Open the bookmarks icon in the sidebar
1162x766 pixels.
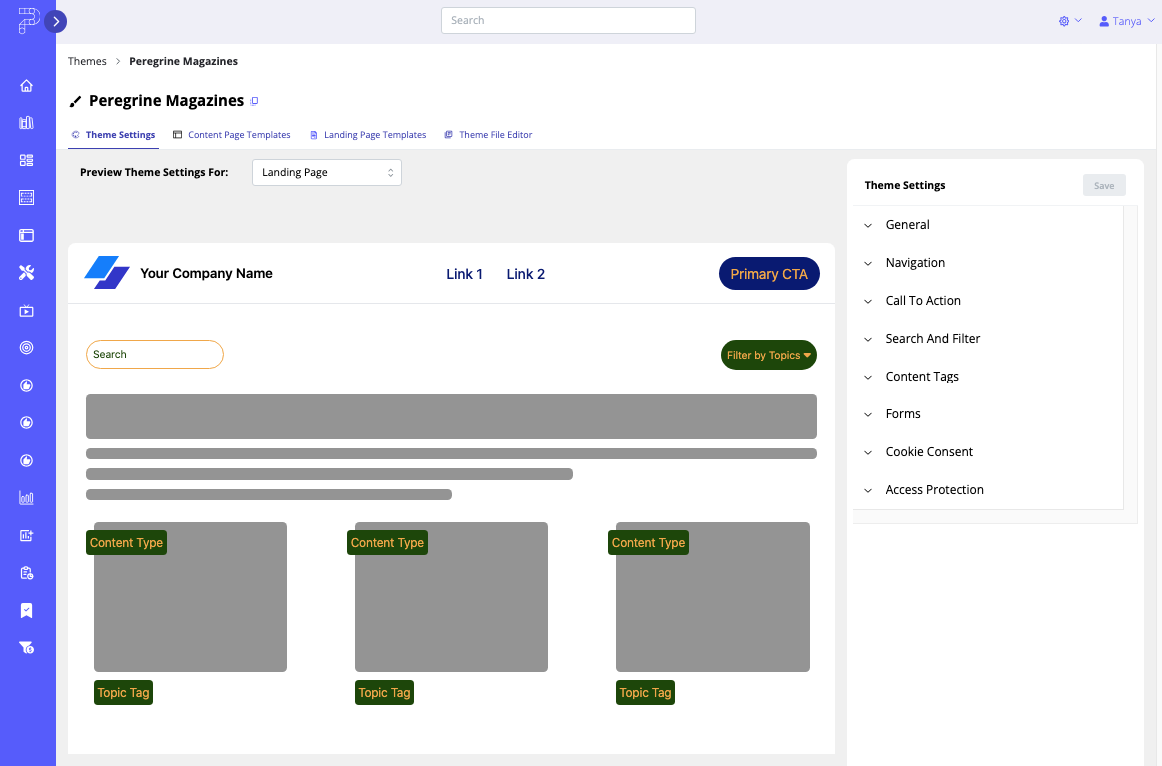pos(26,610)
